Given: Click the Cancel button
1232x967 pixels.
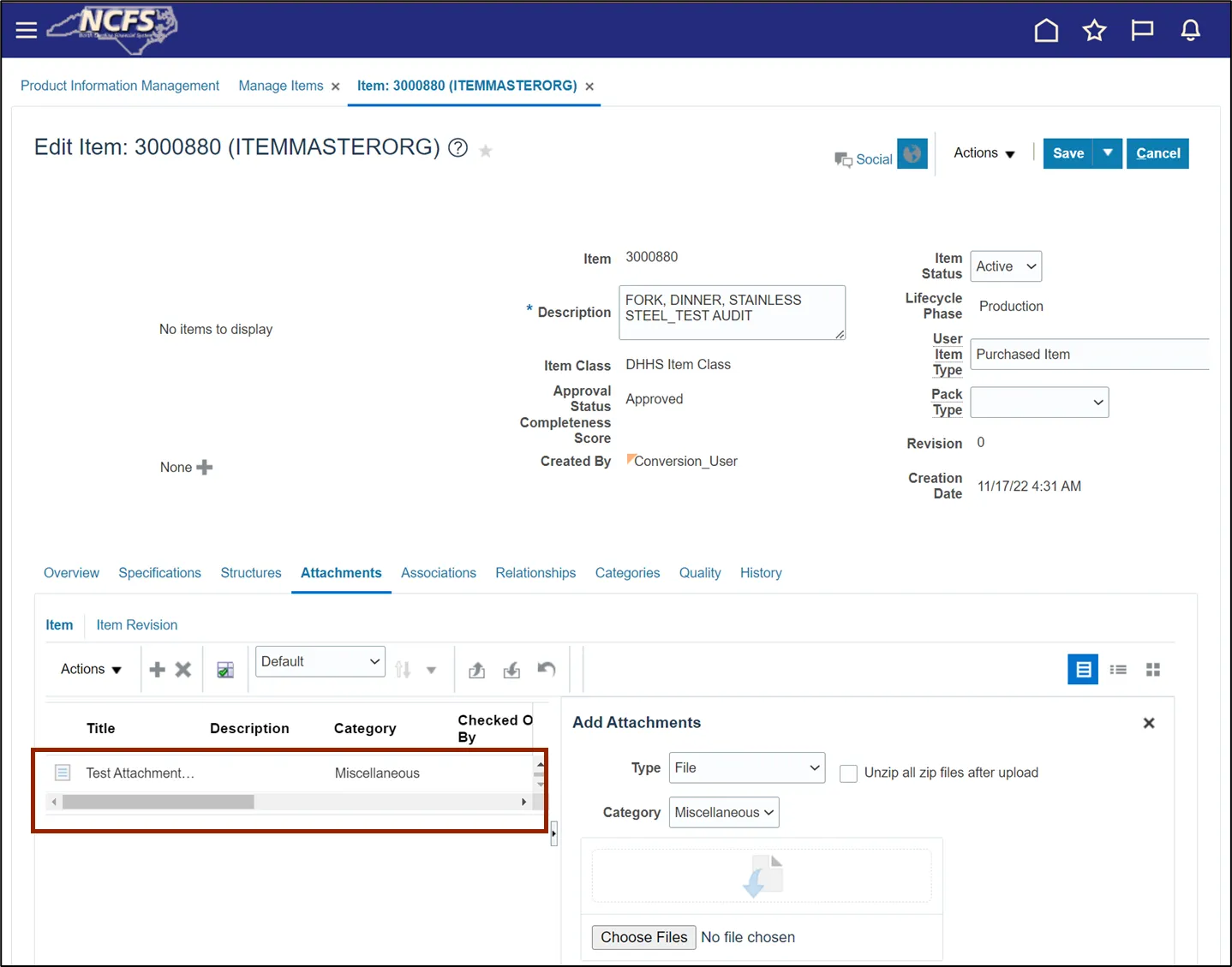Looking at the screenshot, I should [x=1157, y=153].
